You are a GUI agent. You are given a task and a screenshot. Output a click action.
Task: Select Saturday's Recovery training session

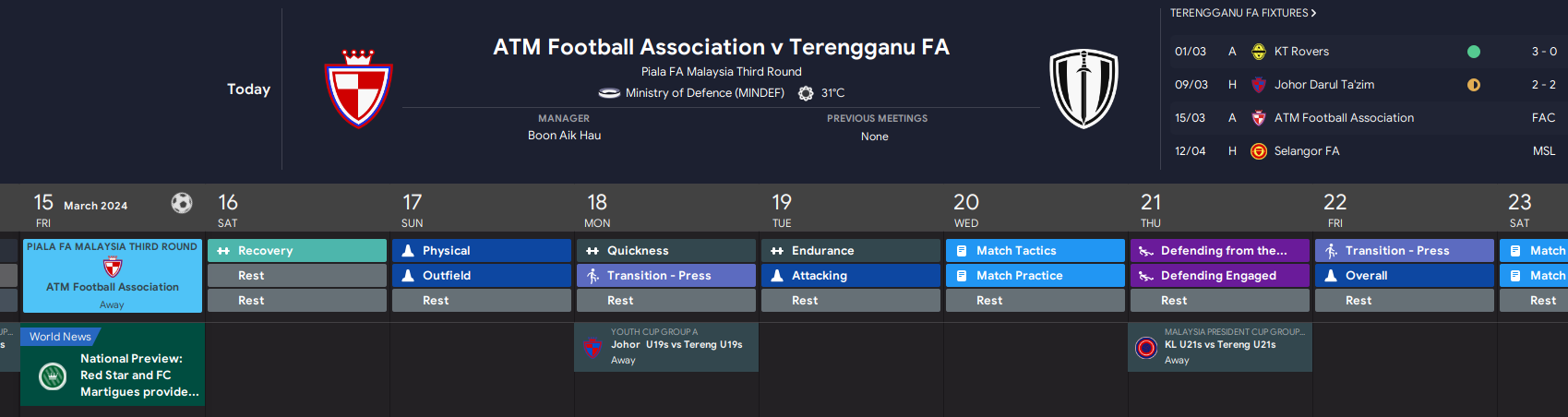[x=297, y=251]
